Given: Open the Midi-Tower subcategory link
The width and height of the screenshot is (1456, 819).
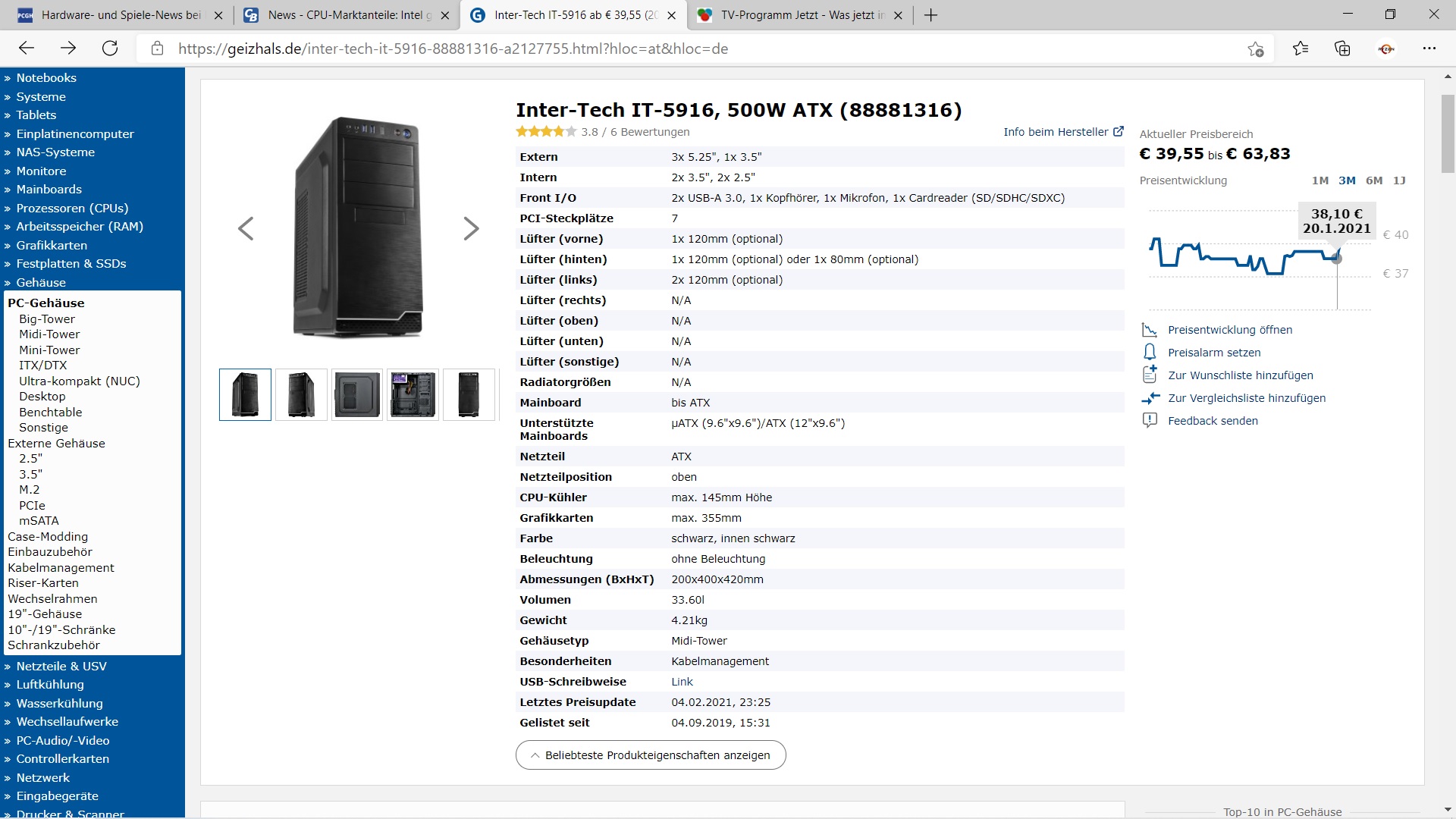Looking at the screenshot, I should point(49,334).
